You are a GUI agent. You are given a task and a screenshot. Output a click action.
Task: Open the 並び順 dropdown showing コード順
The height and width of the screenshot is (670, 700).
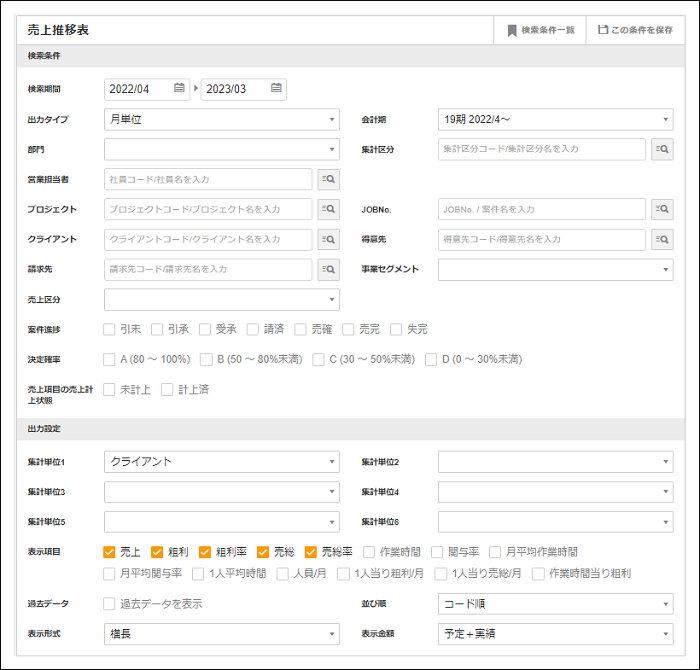555,603
